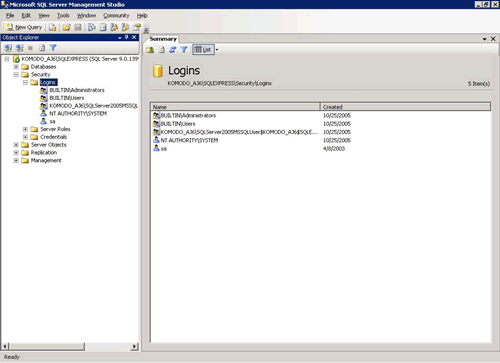Click Disconnect icon in Object Explorer toolbar
This screenshot has height=363, width=500.
tap(20, 48)
